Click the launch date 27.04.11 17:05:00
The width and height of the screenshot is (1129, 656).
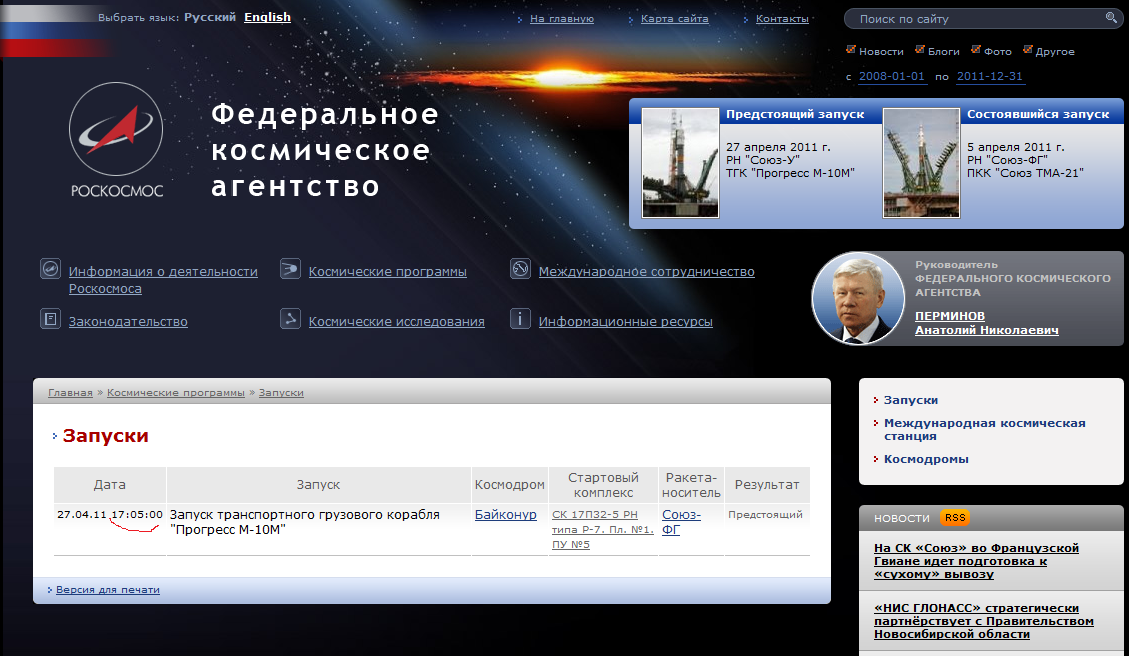(x=109, y=514)
